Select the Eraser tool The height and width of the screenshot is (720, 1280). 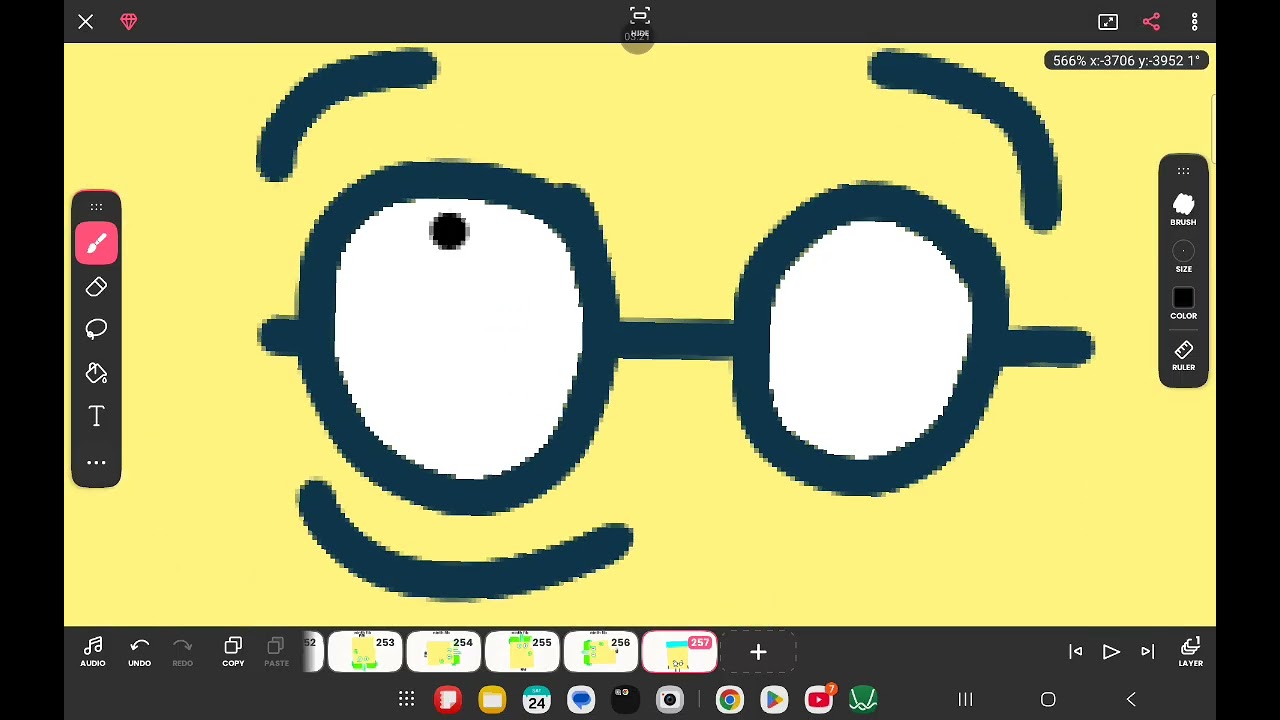(96, 287)
